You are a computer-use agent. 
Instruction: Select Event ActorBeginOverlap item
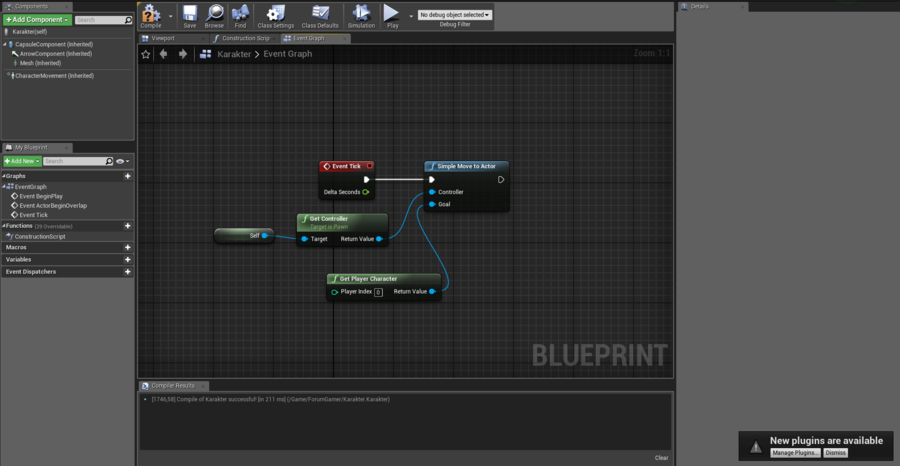click(x=53, y=205)
